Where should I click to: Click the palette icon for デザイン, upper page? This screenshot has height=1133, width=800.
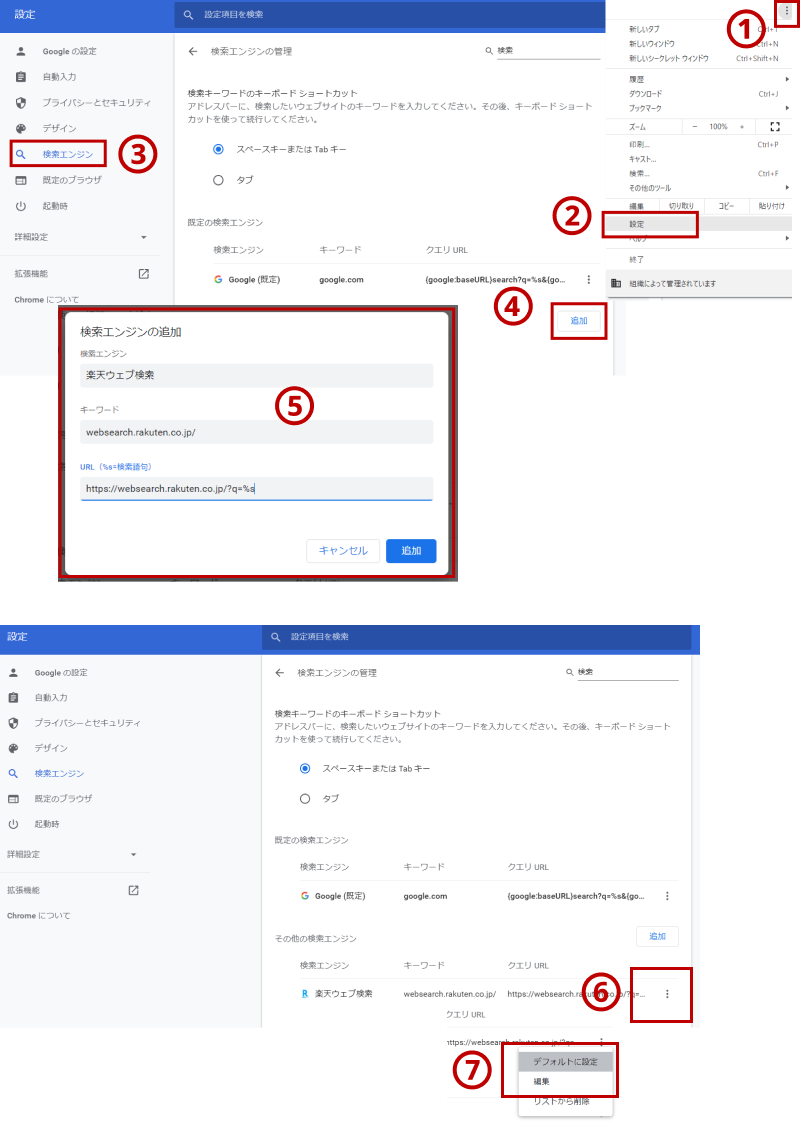[x=21, y=128]
